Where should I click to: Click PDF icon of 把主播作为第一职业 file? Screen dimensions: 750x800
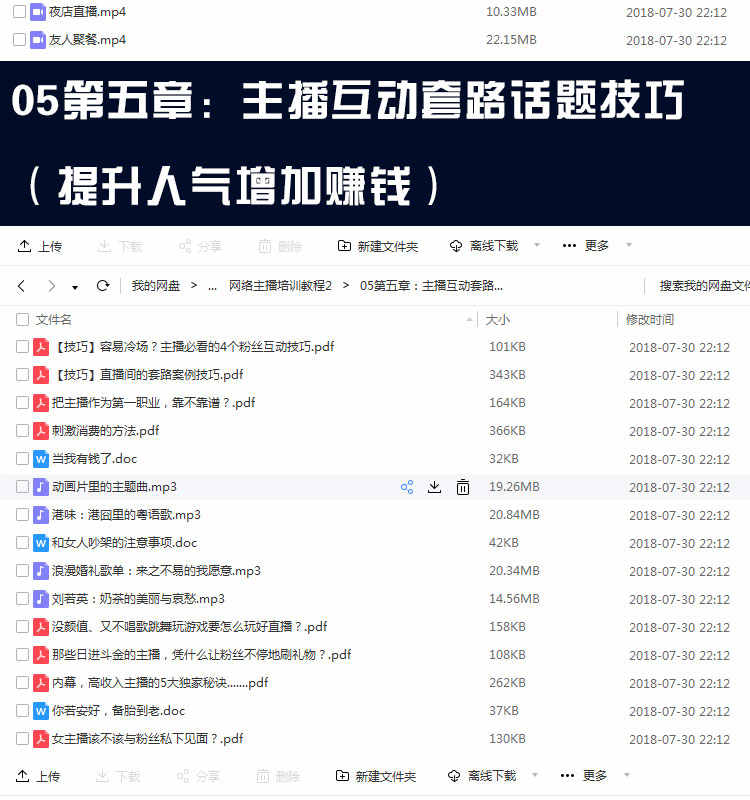[41, 403]
